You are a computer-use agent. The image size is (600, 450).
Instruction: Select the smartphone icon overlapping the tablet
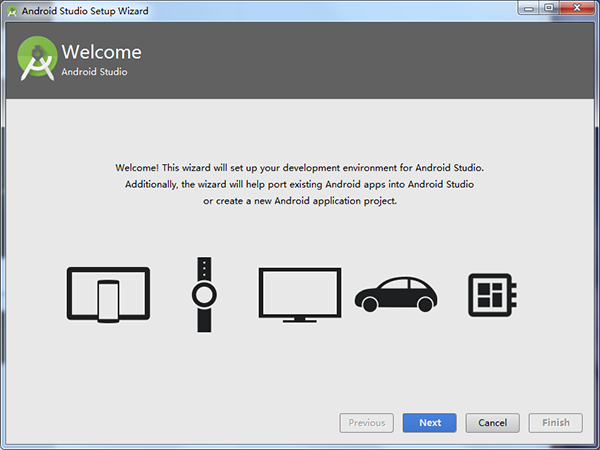[x=108, y=299]
